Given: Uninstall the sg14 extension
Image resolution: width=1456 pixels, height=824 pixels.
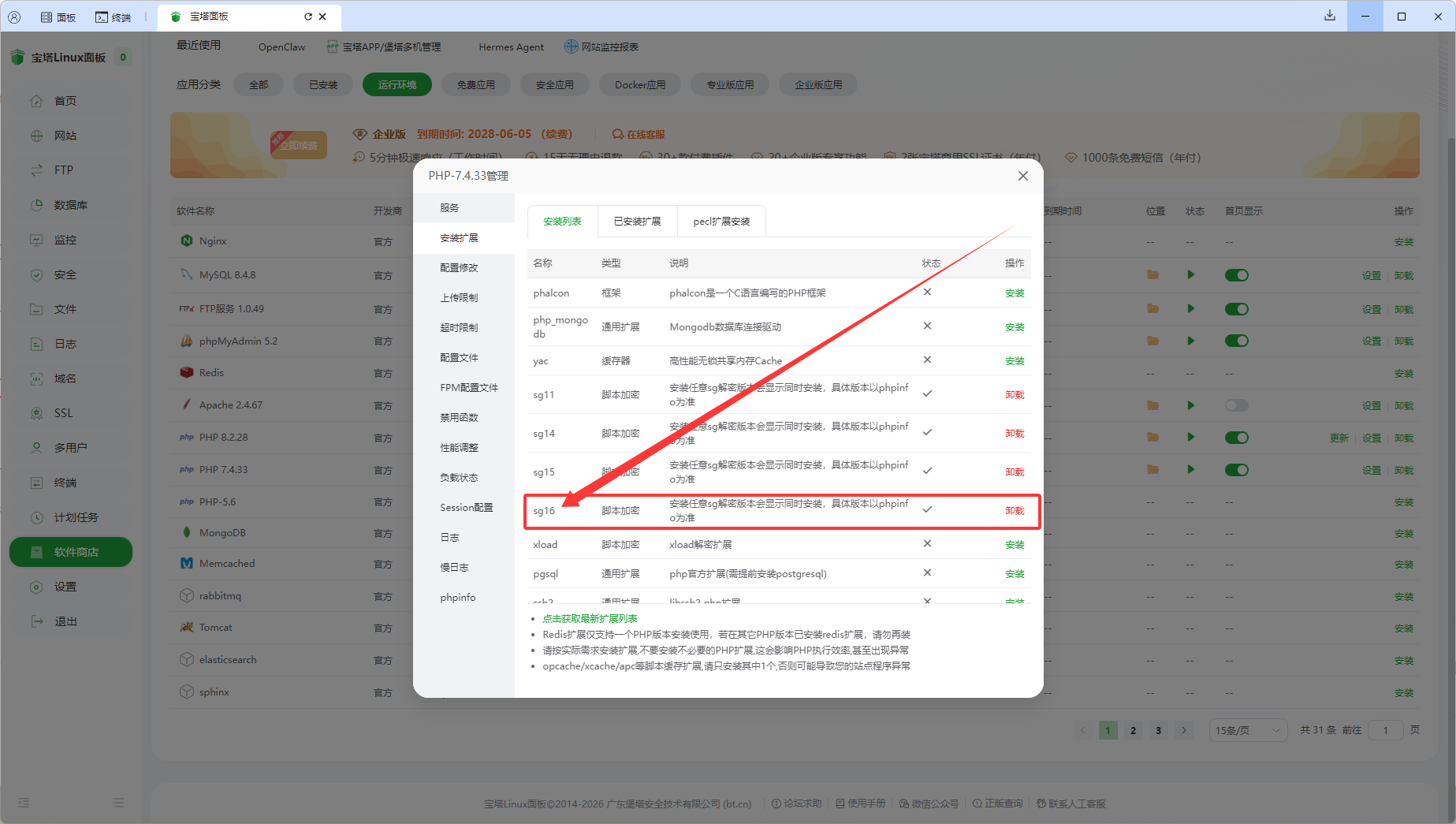Looking at the screenshot, I should (1015, 434).
